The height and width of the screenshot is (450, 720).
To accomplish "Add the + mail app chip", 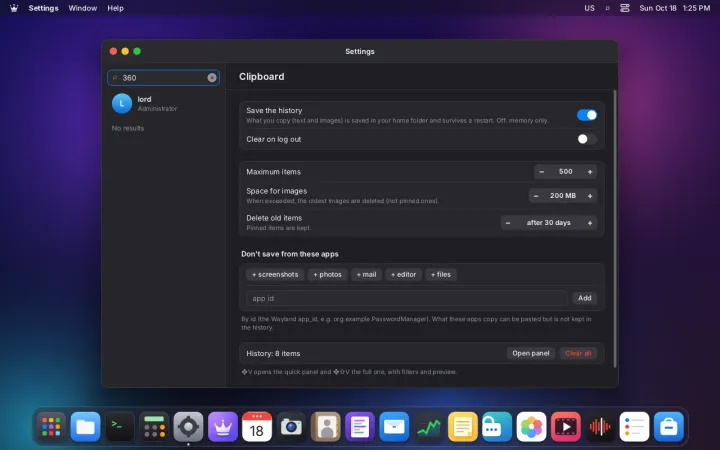I will (x=366, y=275).
